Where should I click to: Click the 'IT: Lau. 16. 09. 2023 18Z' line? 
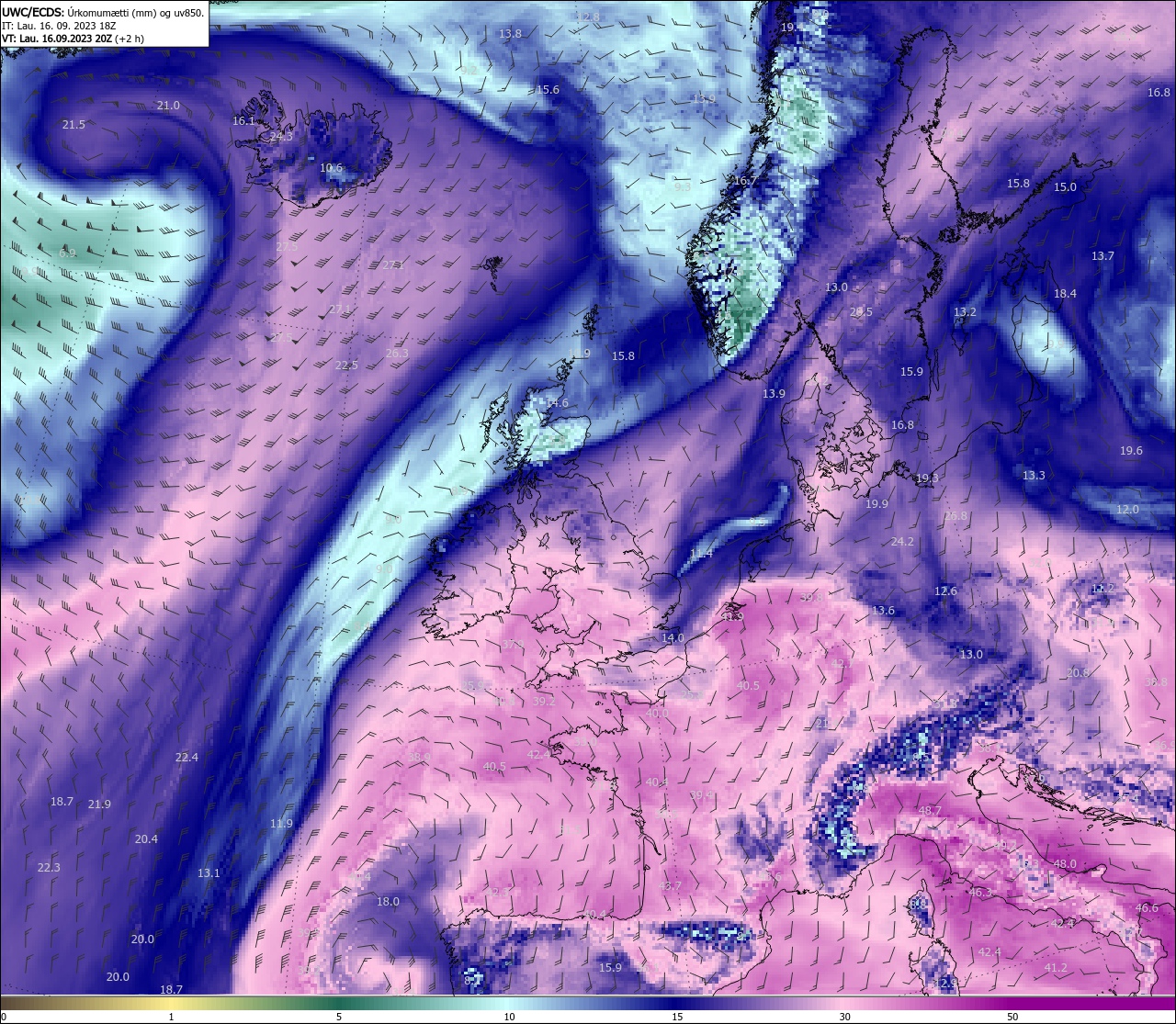click(x=61, y=26)
